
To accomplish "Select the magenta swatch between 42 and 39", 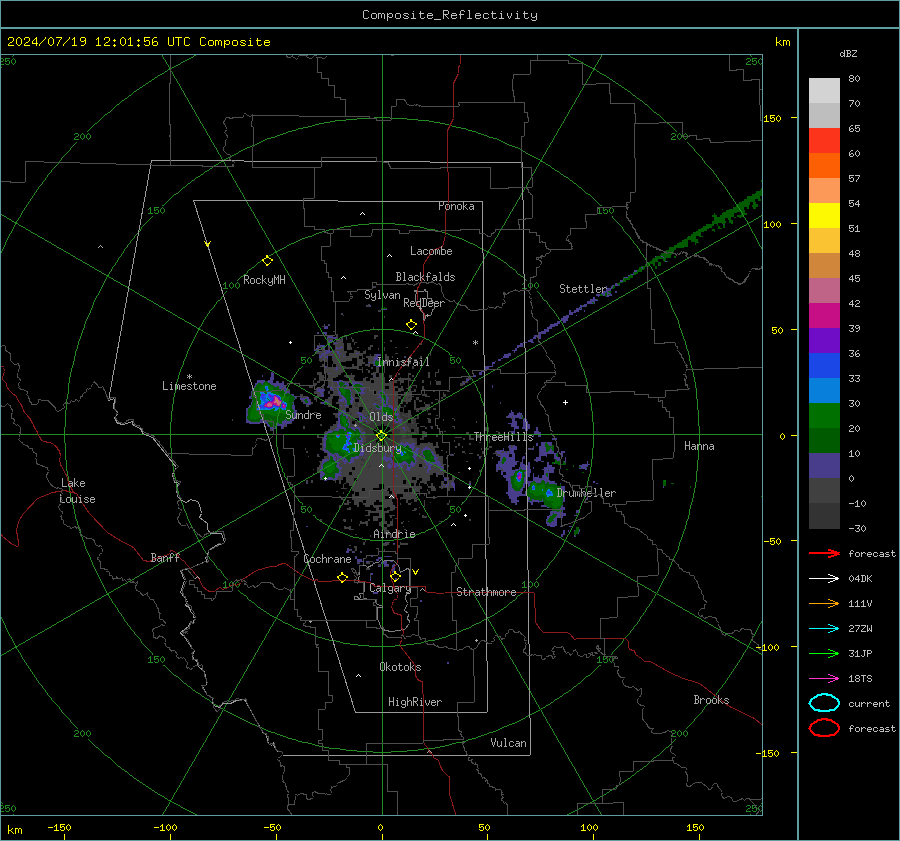I will click(824, 315).
